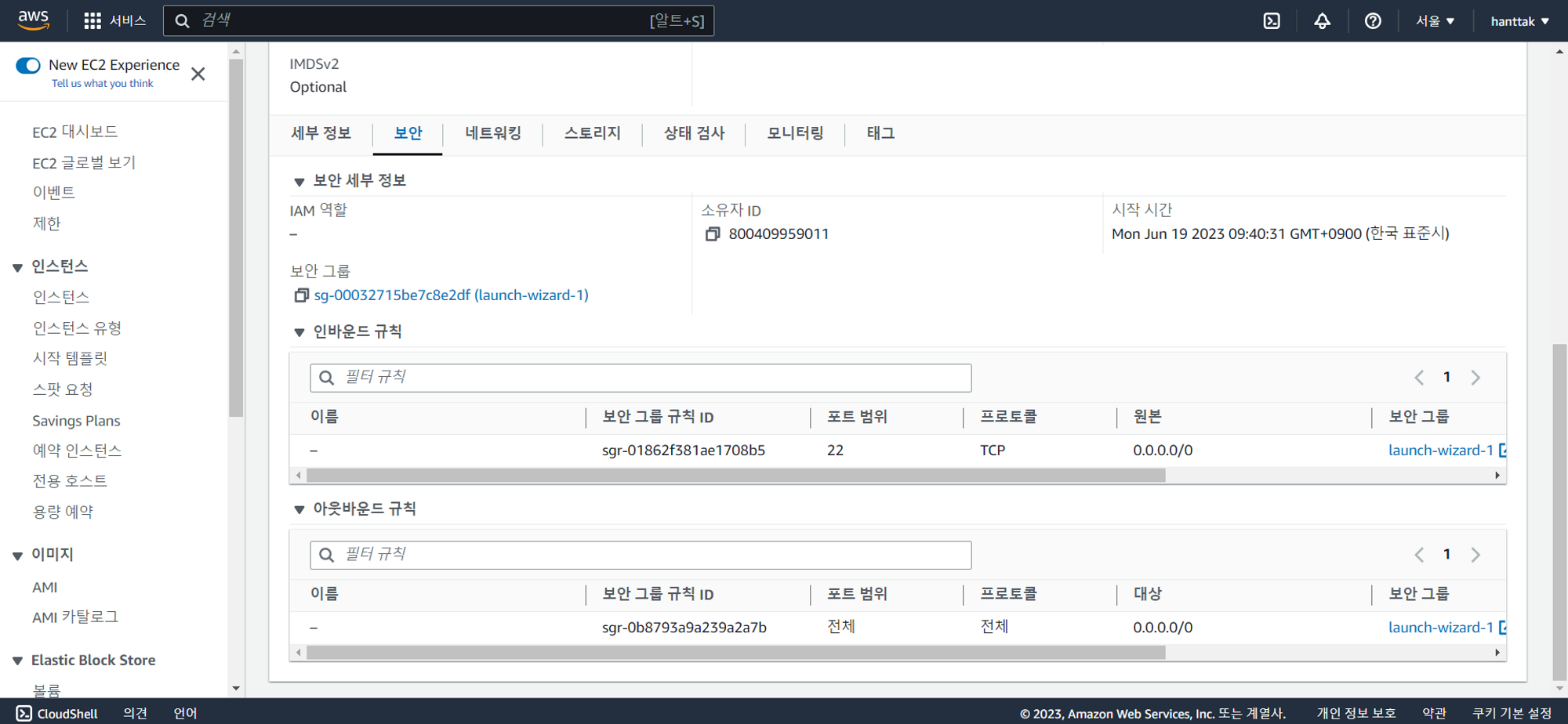Select the 보안 tab
1568x724 pixels.
tap(408, 134)
